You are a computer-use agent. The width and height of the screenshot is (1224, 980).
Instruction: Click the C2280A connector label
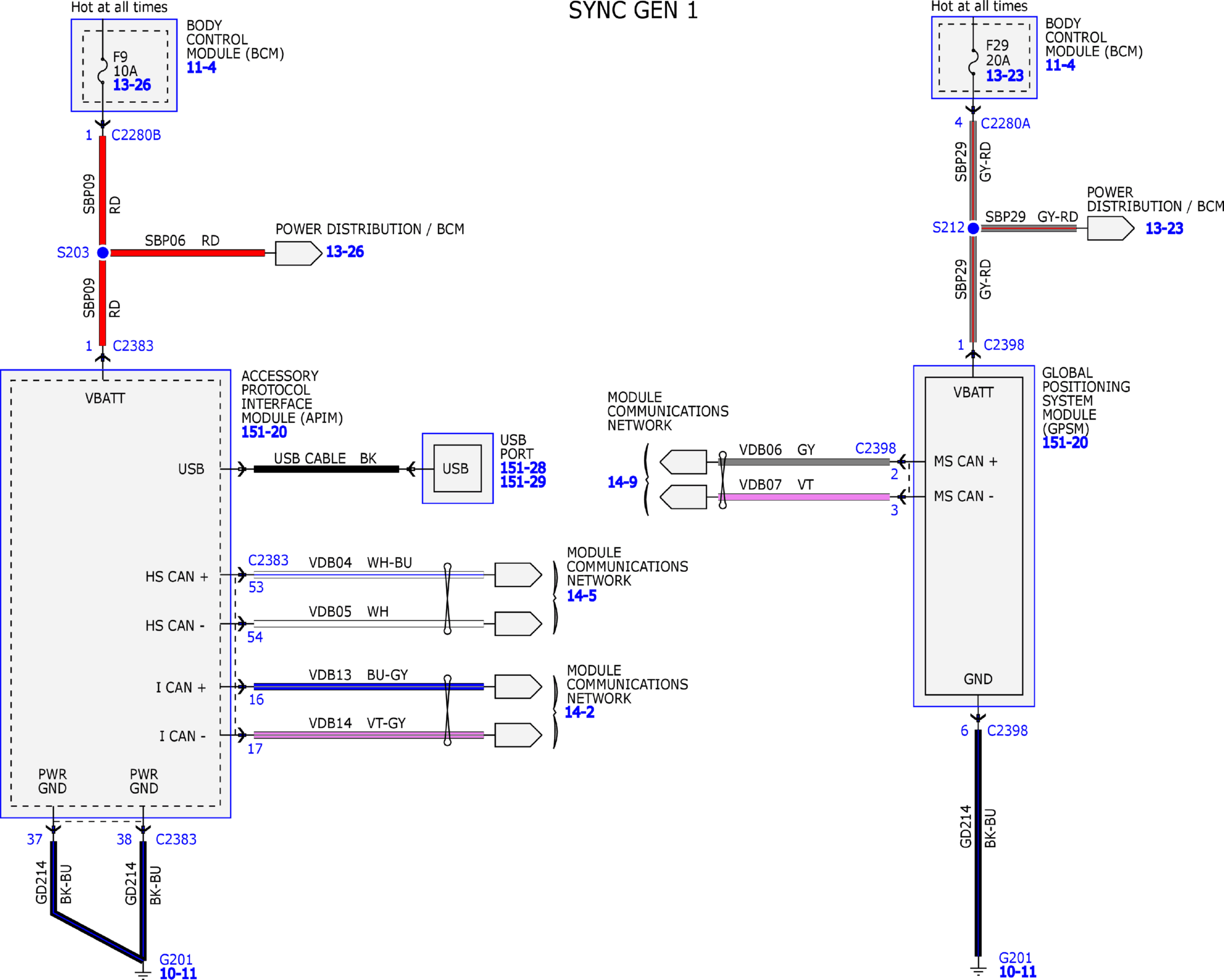(1006, 124)
